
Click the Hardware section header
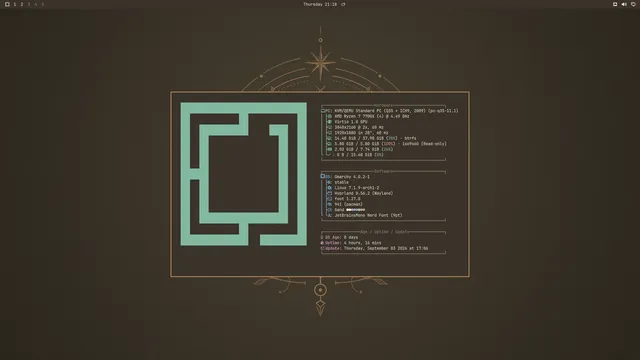click(383, 105)
